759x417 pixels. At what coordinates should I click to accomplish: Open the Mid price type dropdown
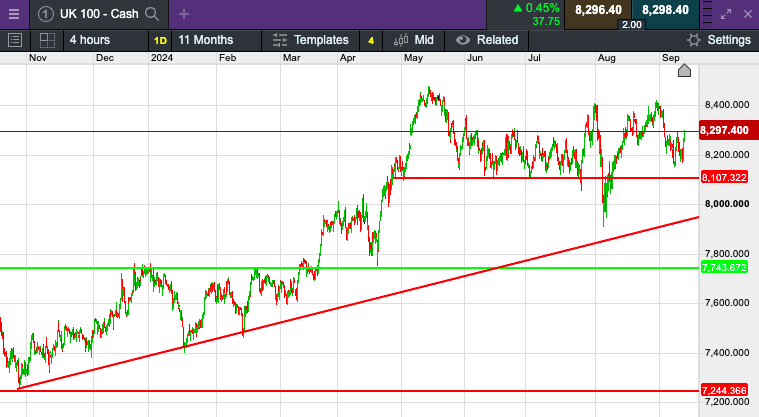[x=424, y=40]
